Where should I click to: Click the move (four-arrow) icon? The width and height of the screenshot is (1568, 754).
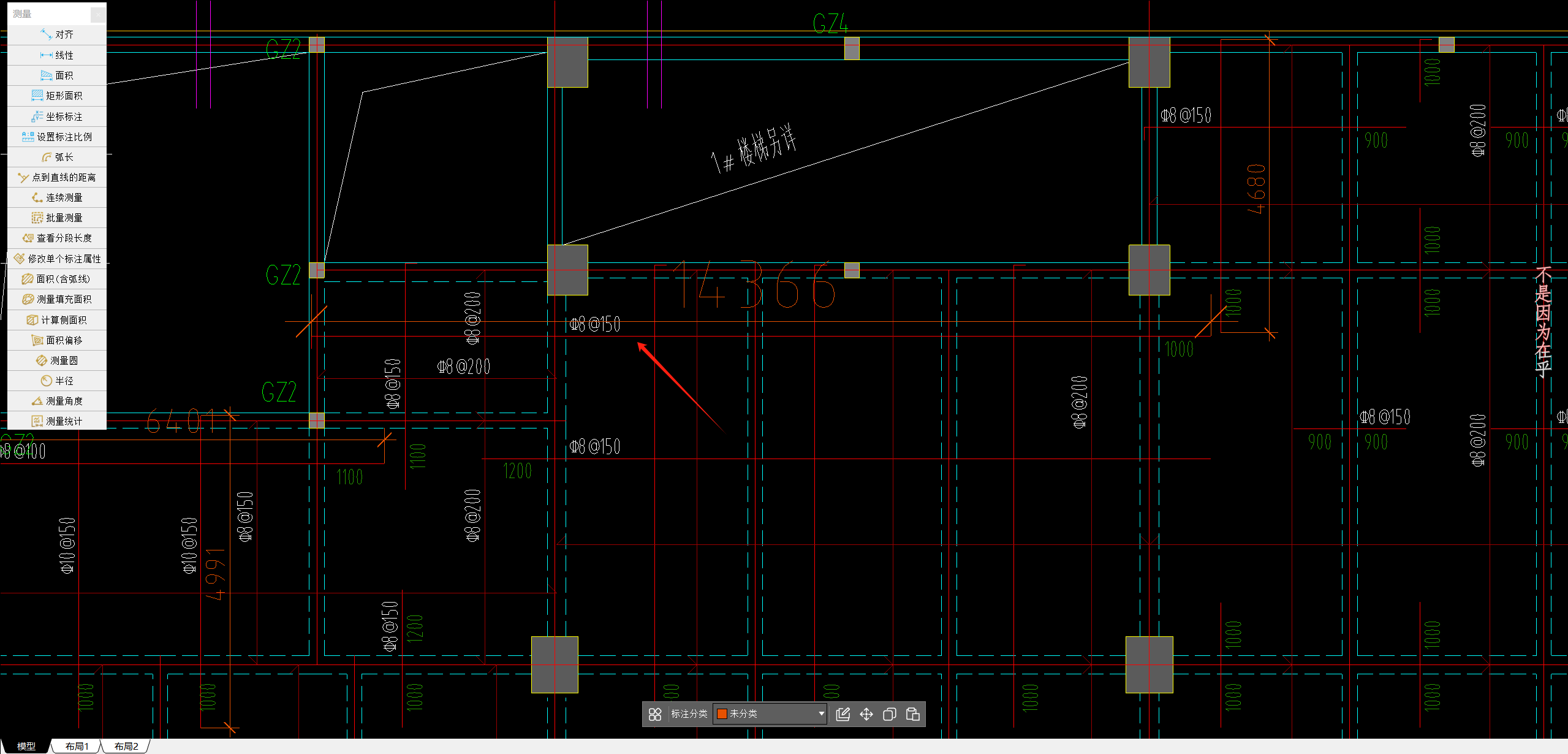[x=866, y=714]
